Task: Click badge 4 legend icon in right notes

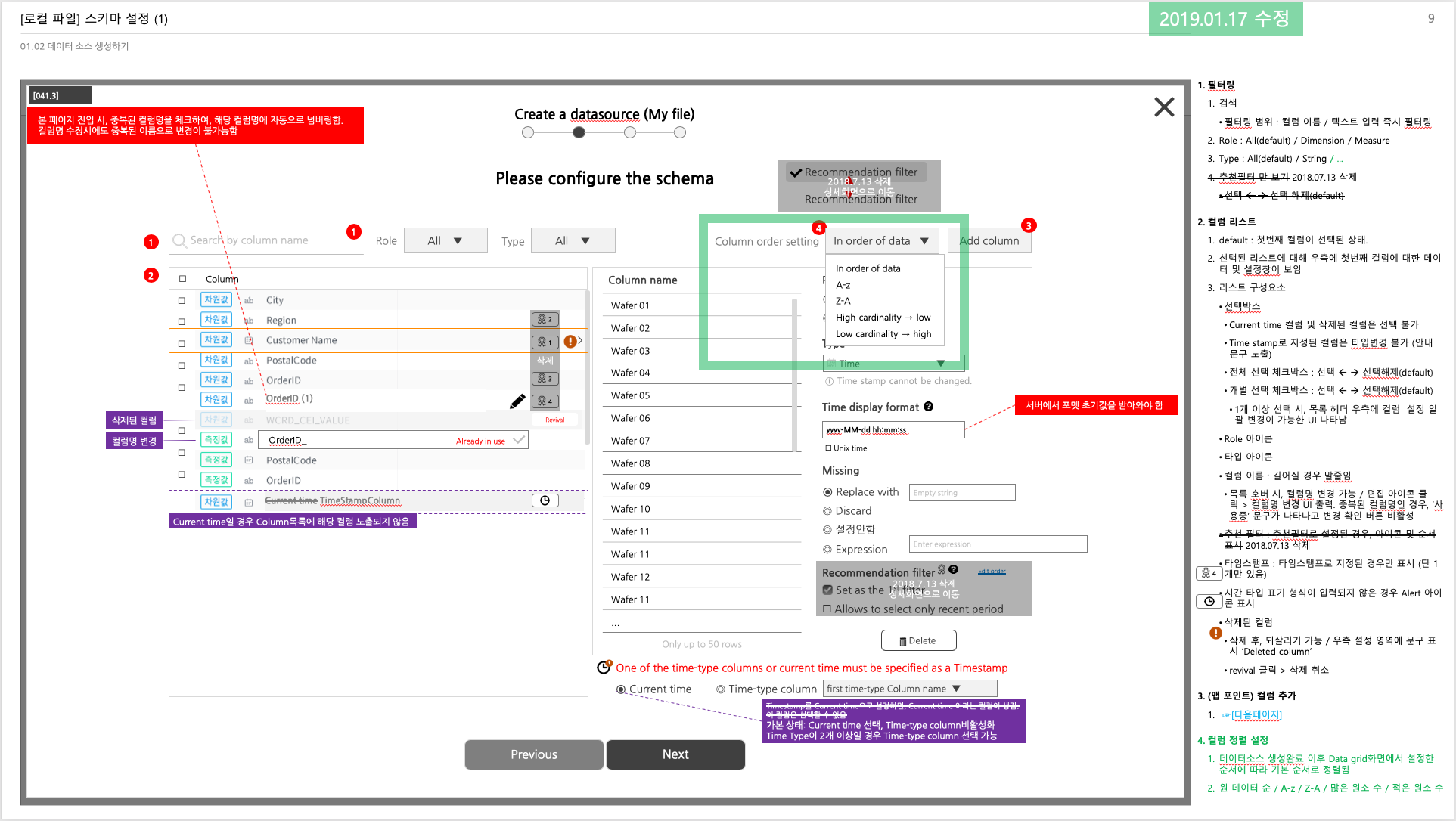Action: click(1209, 573)
